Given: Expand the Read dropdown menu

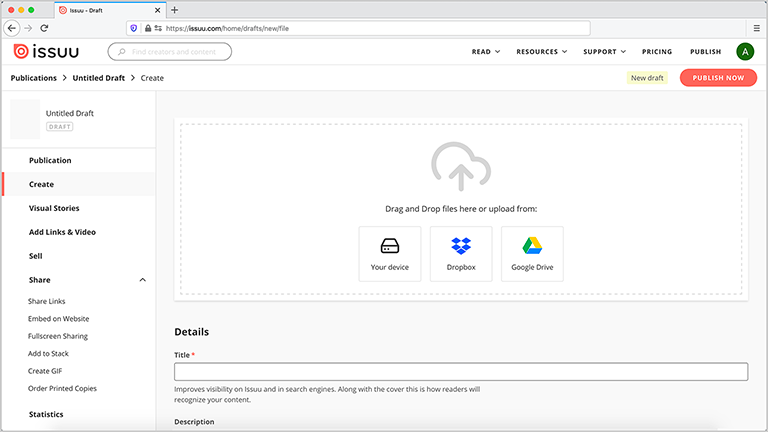Looking at the screenshot, I should 485,52.
